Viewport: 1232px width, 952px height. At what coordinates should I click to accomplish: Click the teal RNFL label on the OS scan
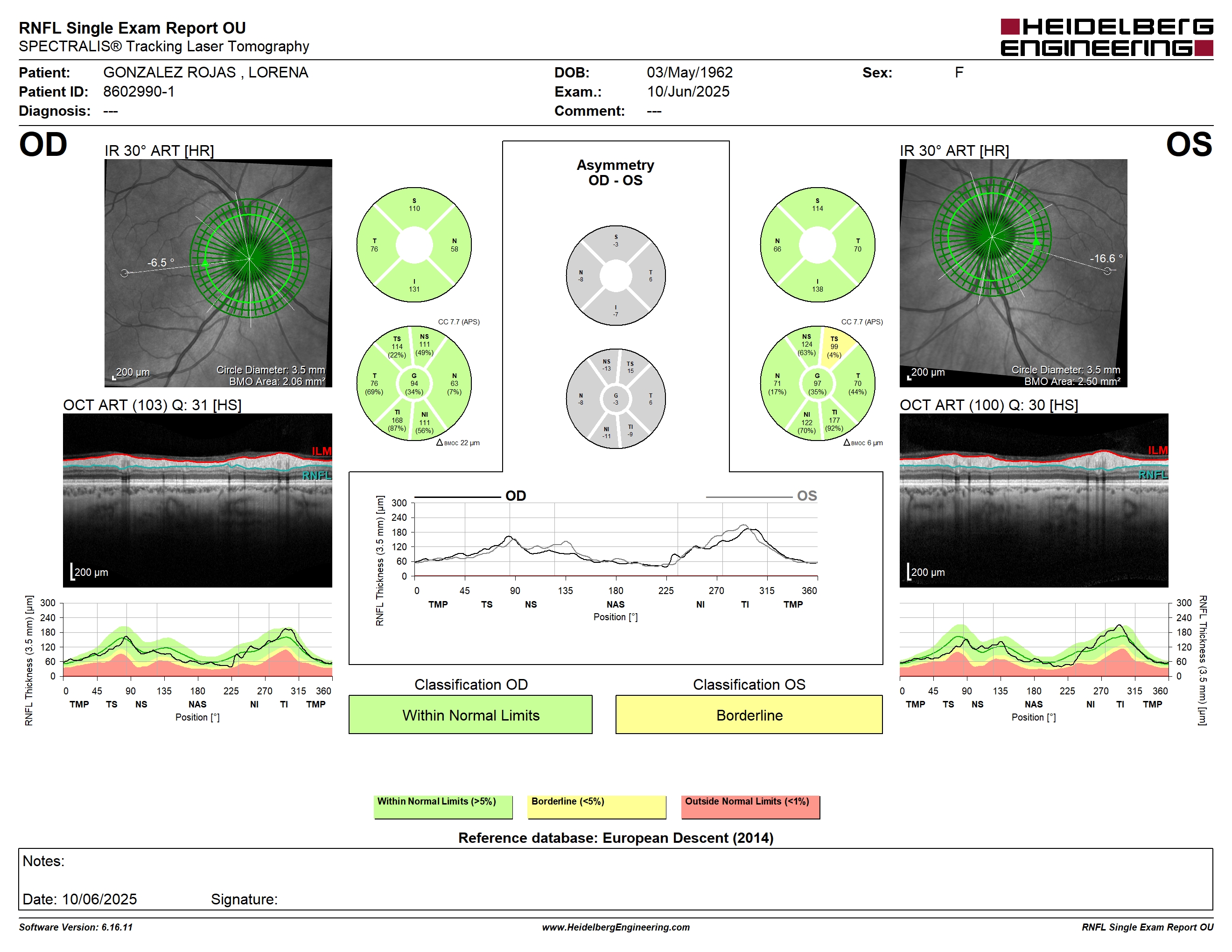1153,475
